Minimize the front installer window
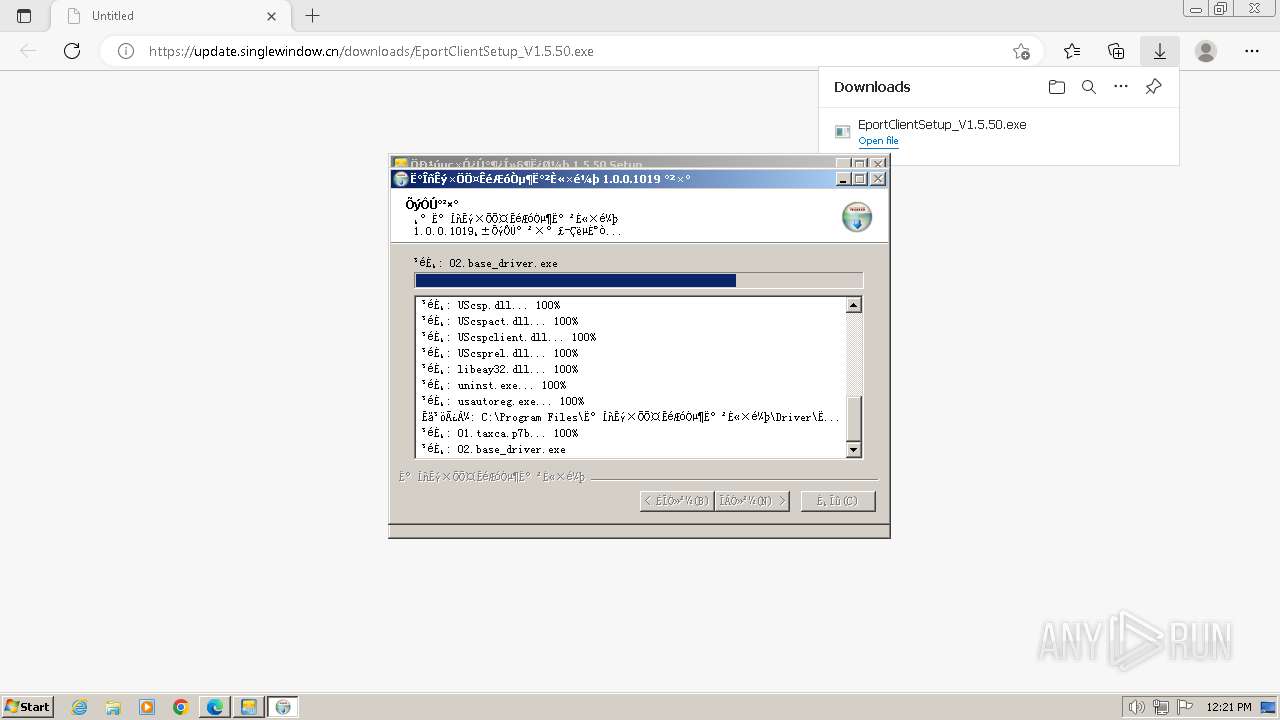Image resolution: width=1280 pixels, height=720 pixels. click(x=843, y=179)
